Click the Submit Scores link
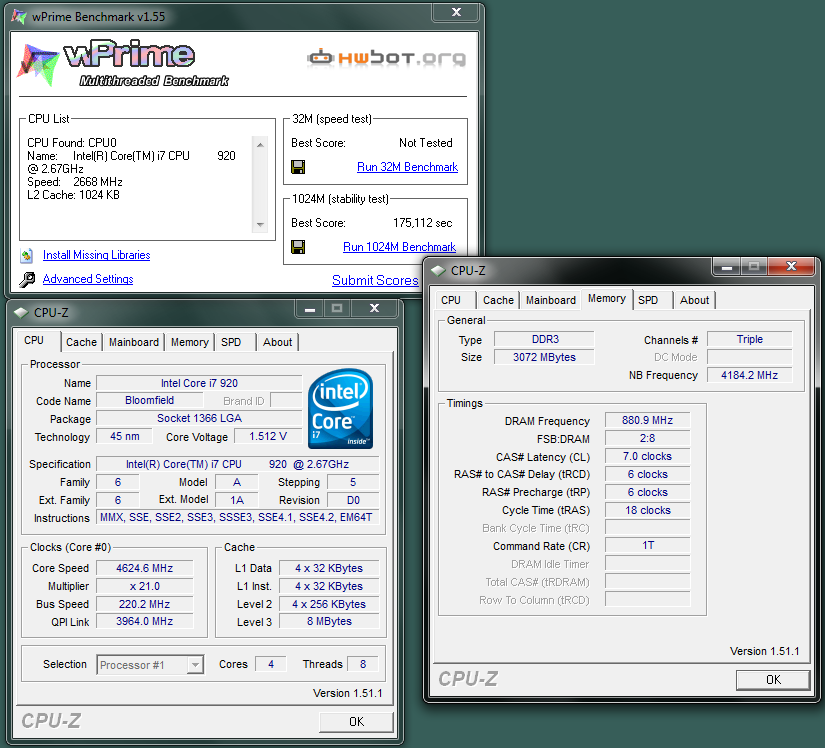This screenshot has height=748, width=825. coord(375,280)
